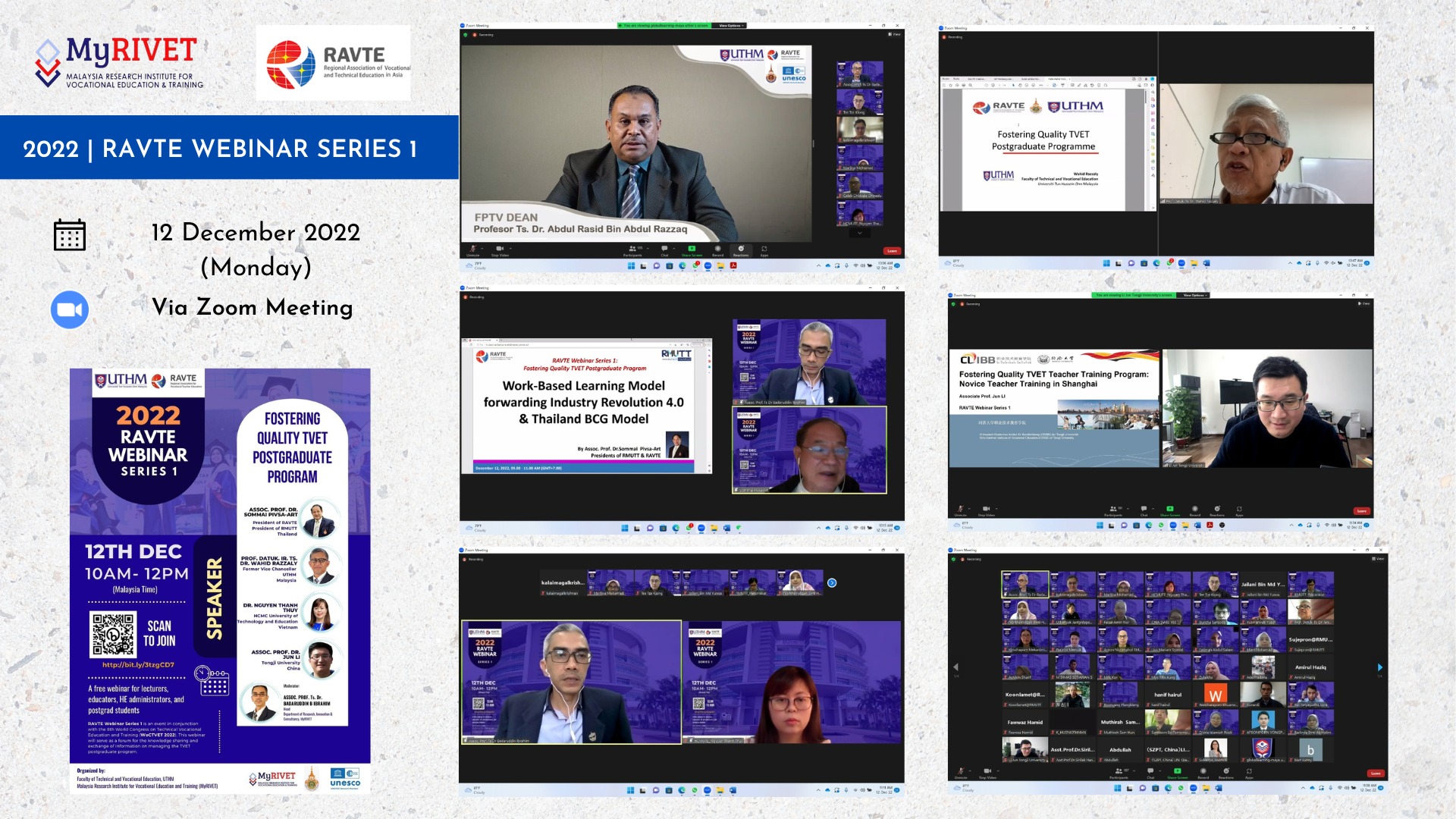Open WhatsApp in the taskbar under the FPTV Dean window
This screenshot has height=819, width=1456.
click(695, 265)
